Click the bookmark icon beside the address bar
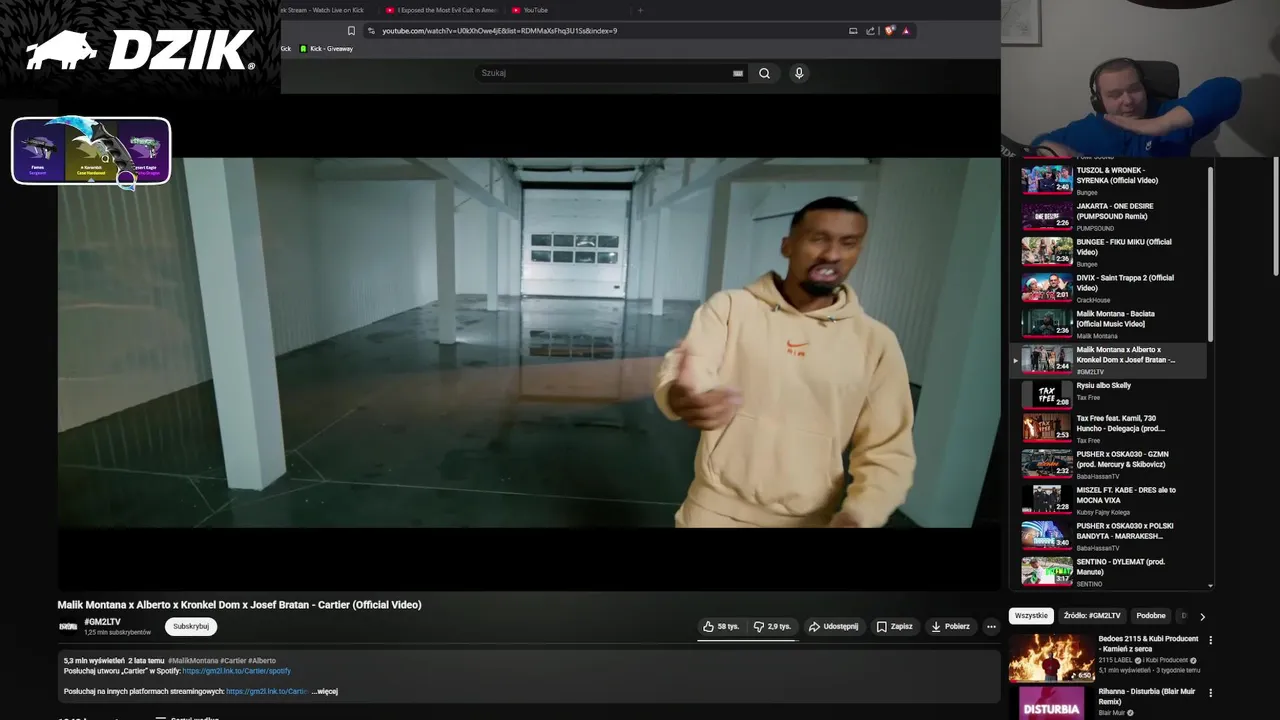 pos(351,31)
